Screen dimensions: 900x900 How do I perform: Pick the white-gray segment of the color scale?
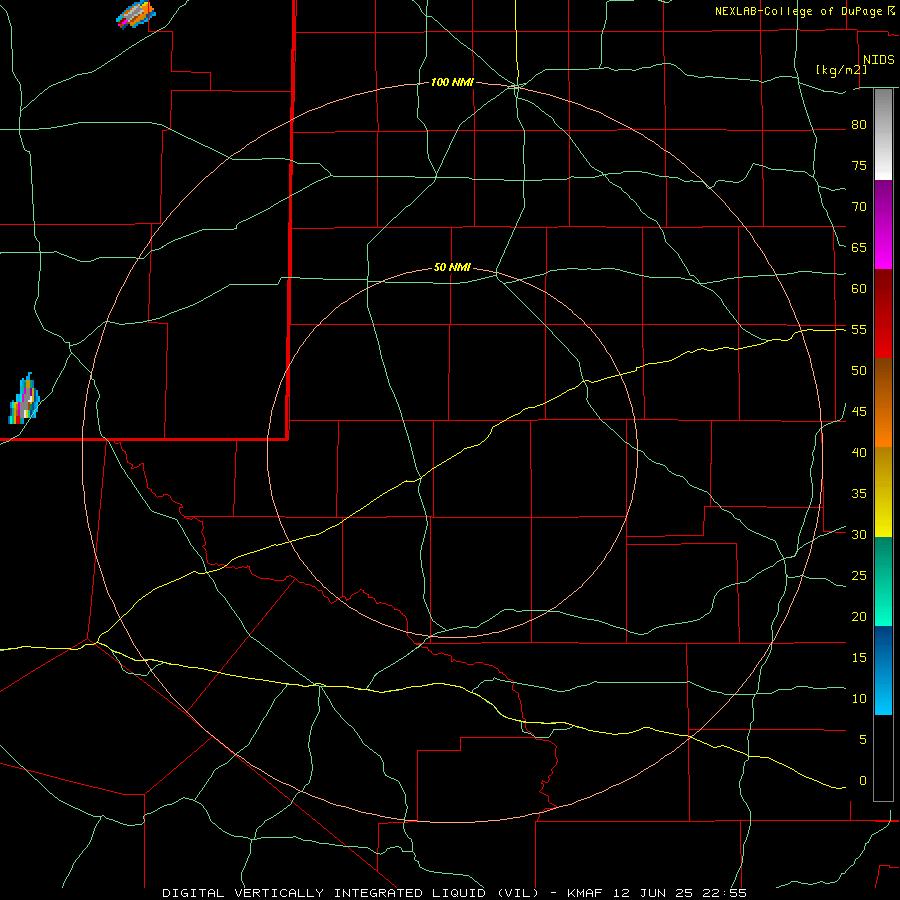883,134
